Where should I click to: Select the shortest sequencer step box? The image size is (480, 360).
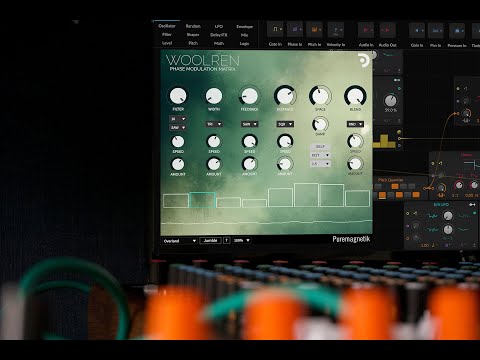click(x=254, y=203)
